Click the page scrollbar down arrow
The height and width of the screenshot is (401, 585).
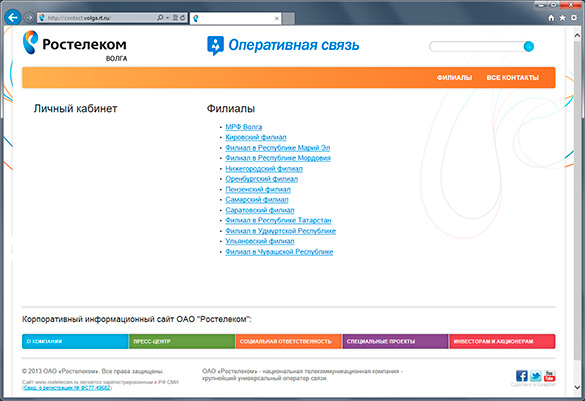[577, 388]
